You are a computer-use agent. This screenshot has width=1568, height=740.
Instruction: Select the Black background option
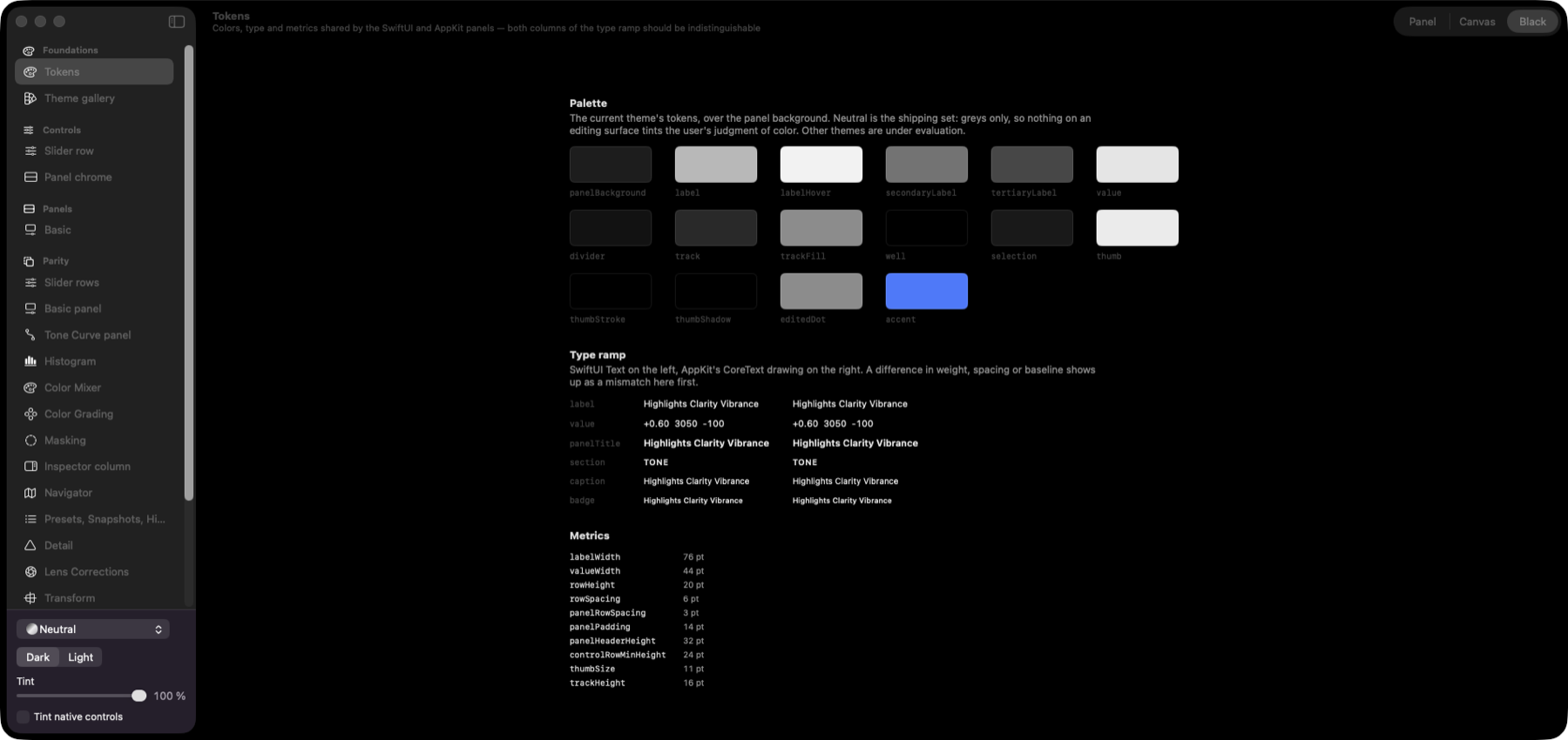1532,22
